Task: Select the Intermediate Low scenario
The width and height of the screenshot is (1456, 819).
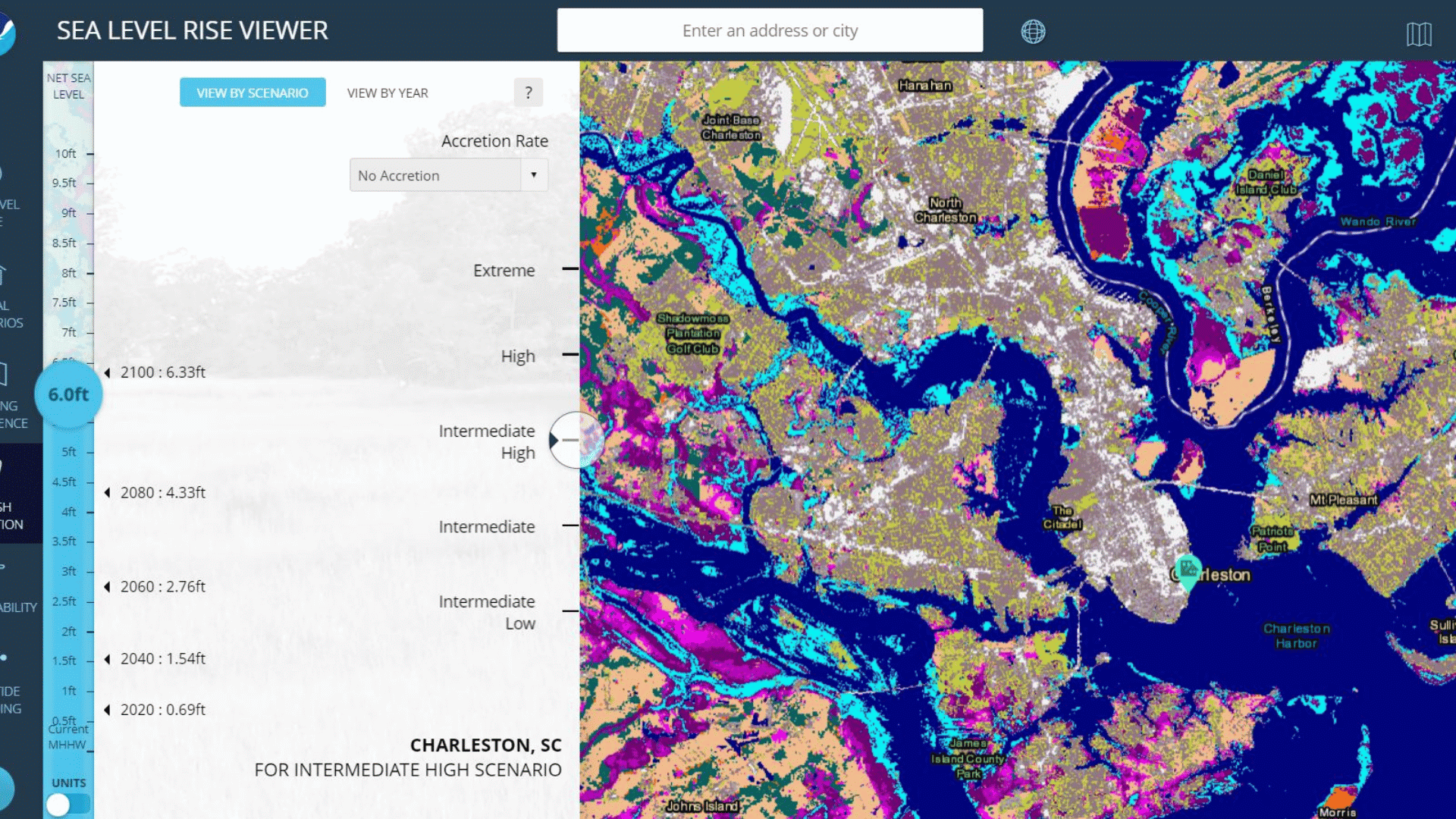Action: (x=487, y=613)
